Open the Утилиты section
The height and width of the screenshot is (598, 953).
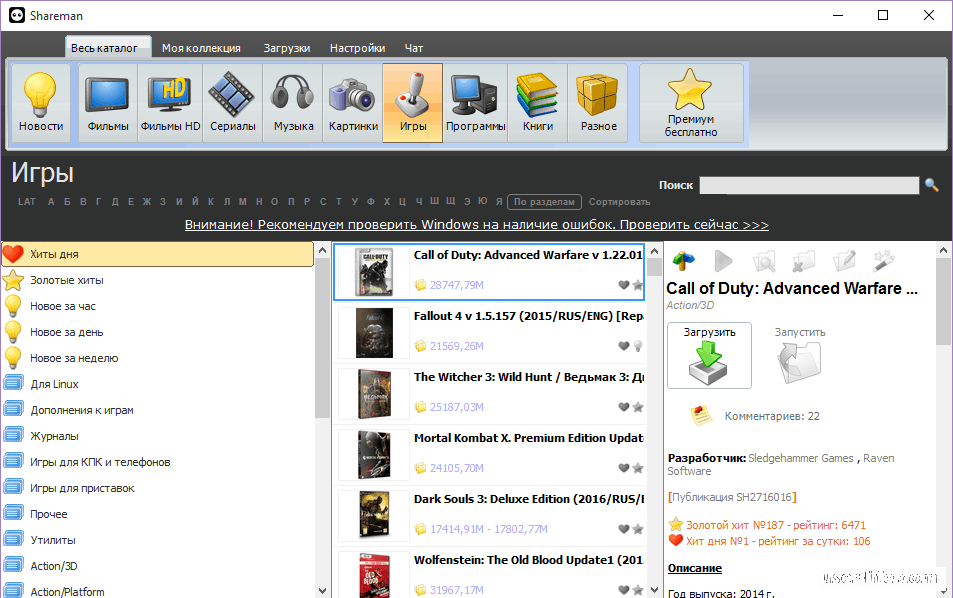(x=157, y=540)
